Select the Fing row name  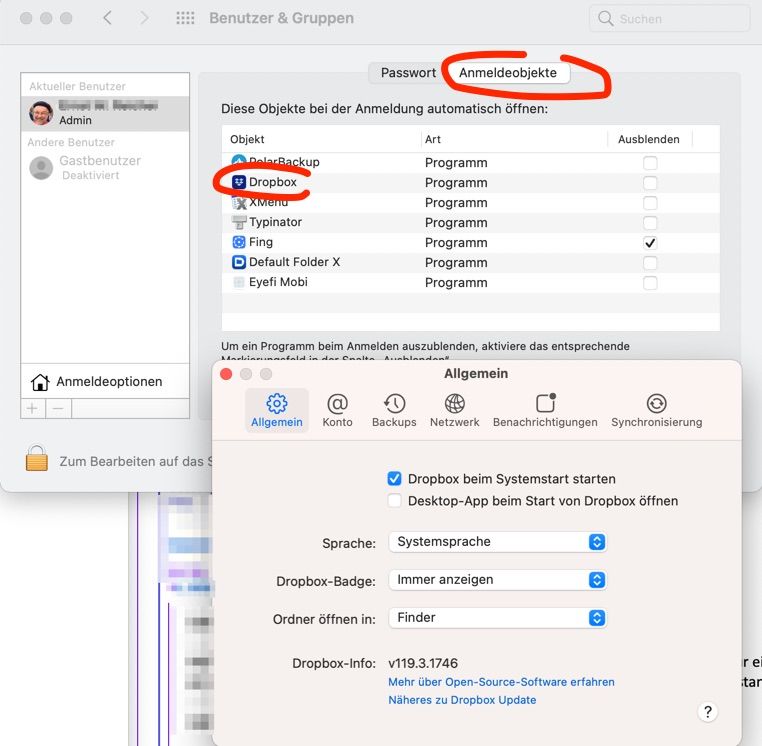(260, 242)
